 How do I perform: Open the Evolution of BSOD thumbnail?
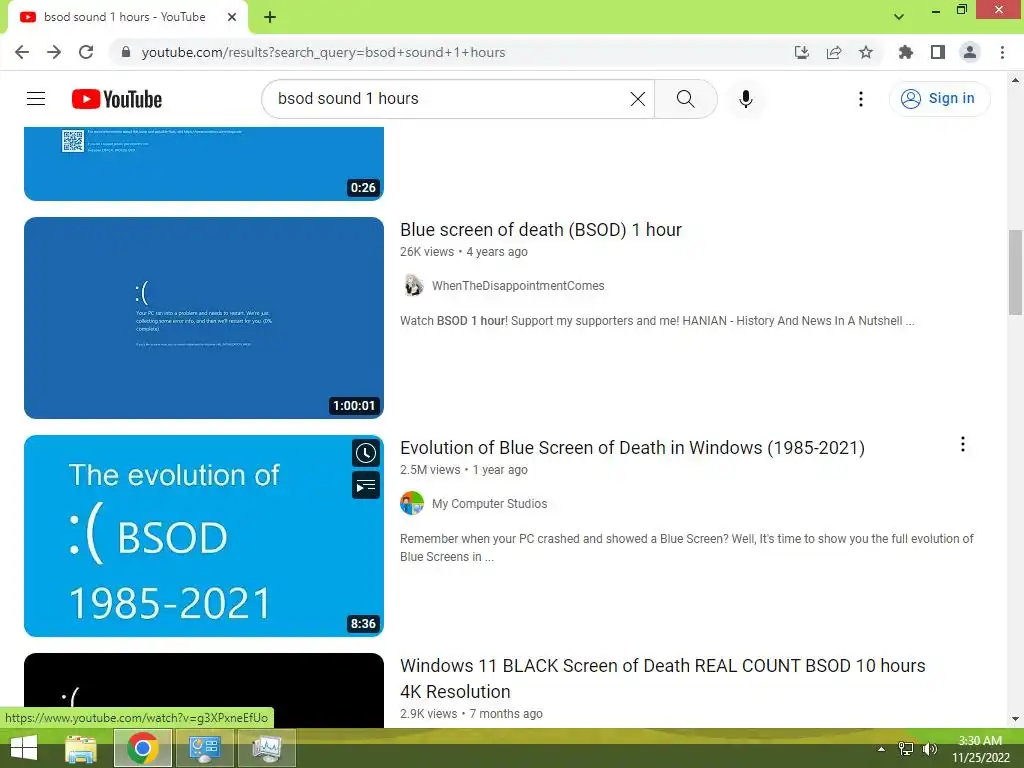tap(204, 536)
